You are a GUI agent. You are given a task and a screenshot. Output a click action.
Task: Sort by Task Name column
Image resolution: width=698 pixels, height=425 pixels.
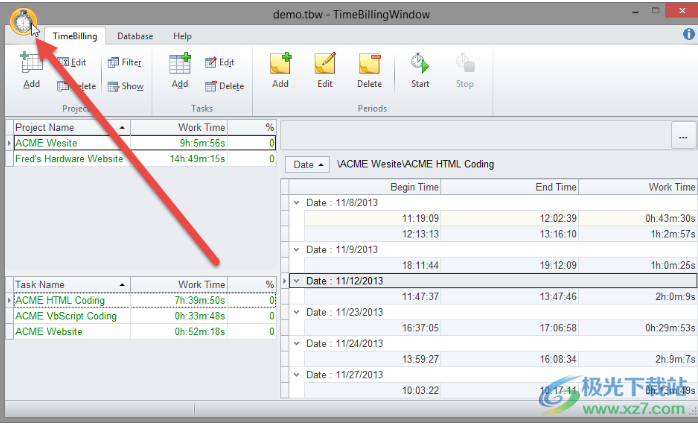click(72, 284)
